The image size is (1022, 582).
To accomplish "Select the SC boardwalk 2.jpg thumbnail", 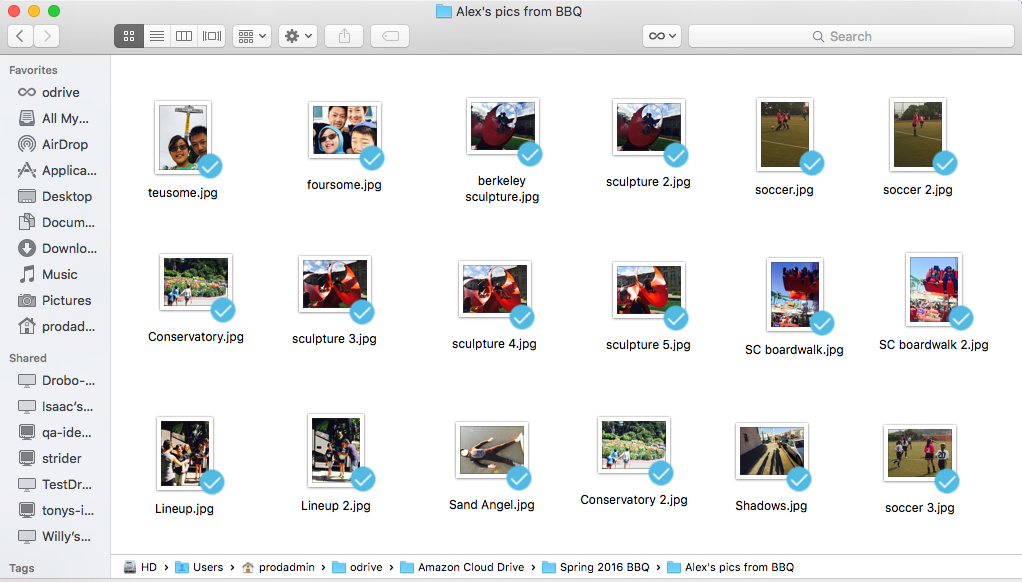I will (934, 290).
